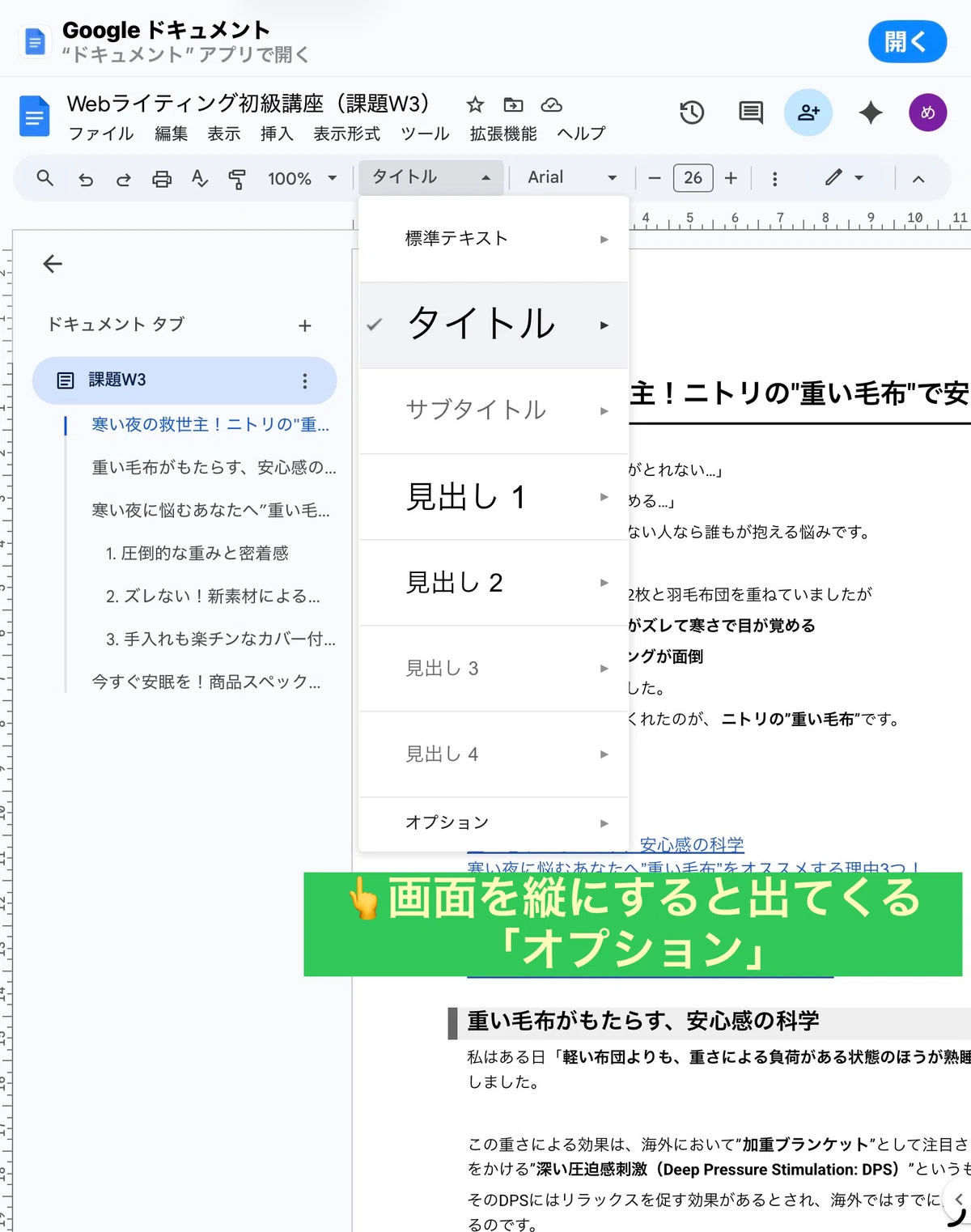Image resolution: width=971 pixels, height=1232 pixels.
Task: Choose the 見出し 3 style
Action: (x=494, y=668)
